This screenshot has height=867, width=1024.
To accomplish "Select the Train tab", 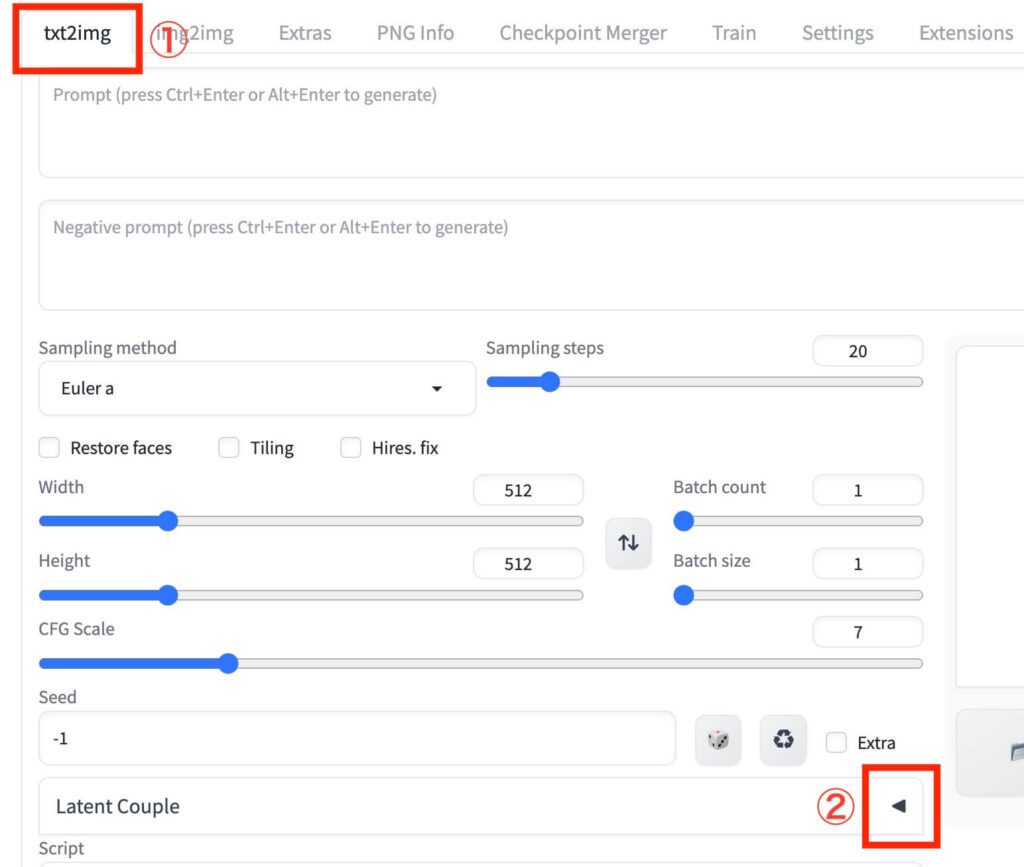I will 734,33.
